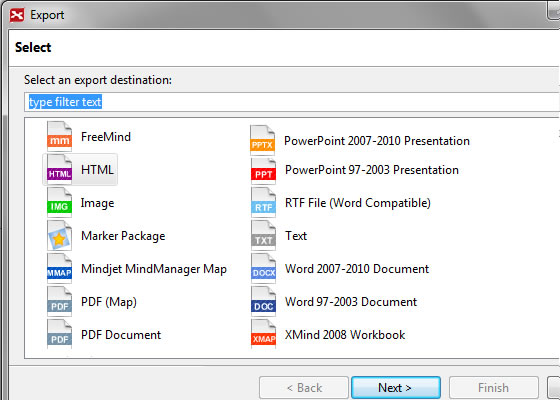Select the IMG Image export icon
This screenshot has width=560, height=400.
coord(59,202)
